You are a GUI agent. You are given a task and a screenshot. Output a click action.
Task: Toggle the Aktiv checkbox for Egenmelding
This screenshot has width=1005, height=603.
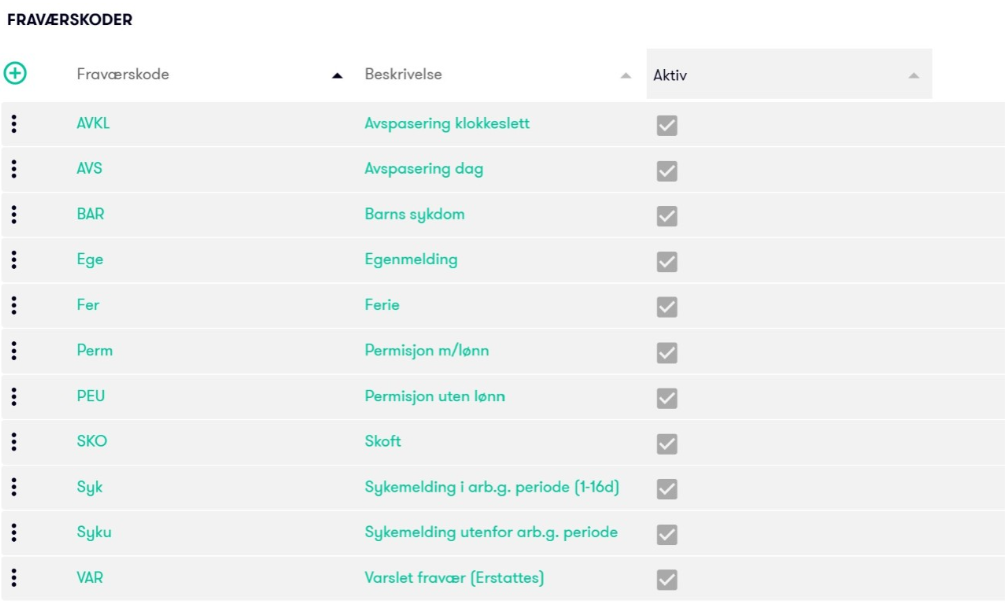667,261
